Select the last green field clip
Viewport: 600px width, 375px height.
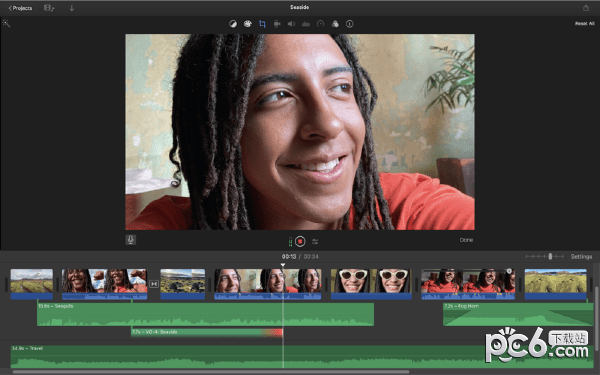click(555, 284)
